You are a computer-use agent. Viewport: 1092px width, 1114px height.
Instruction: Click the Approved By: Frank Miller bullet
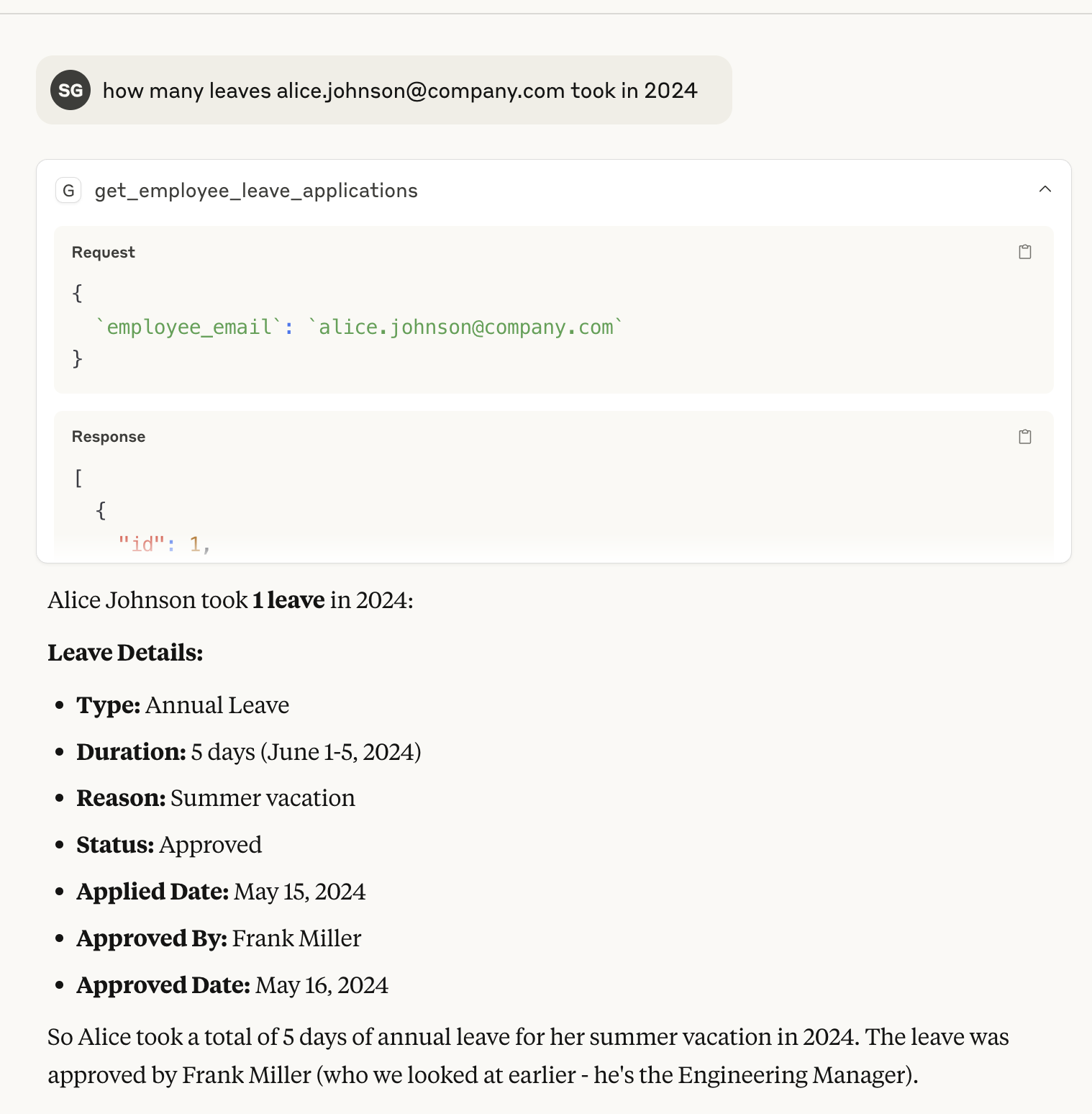(x=219, y=938)
